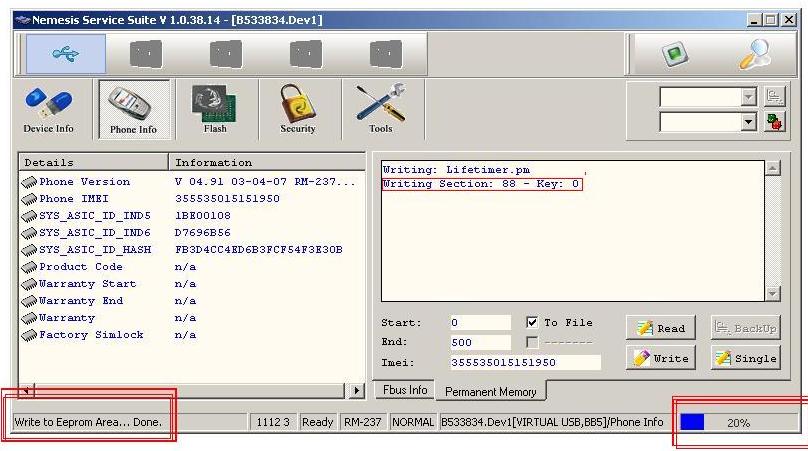The height and width of the screenshot is (451, 808).
Task: Click the NORMAL status bar entry
Action: [x=413, y=422]
